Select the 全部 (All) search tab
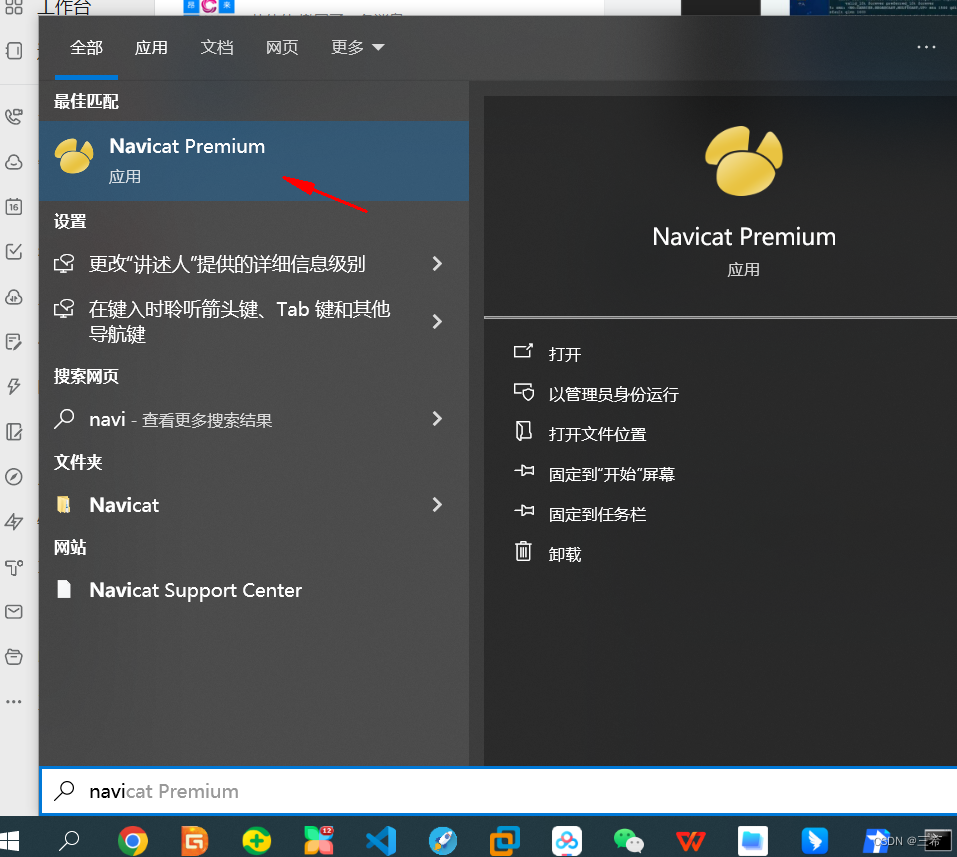The width and height of the screenshot is (957, 857). (x=86, y=48)
